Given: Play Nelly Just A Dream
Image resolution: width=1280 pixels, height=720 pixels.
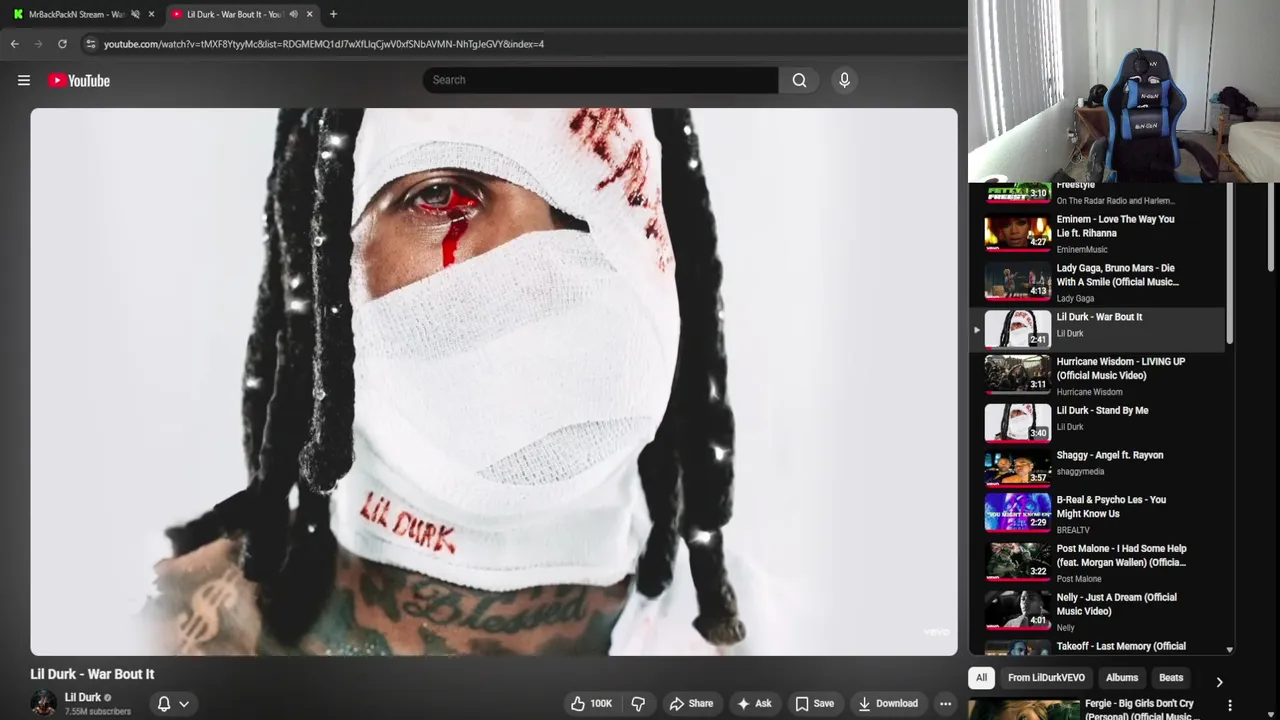Looking at the screenshot, I should [1117, 604].
